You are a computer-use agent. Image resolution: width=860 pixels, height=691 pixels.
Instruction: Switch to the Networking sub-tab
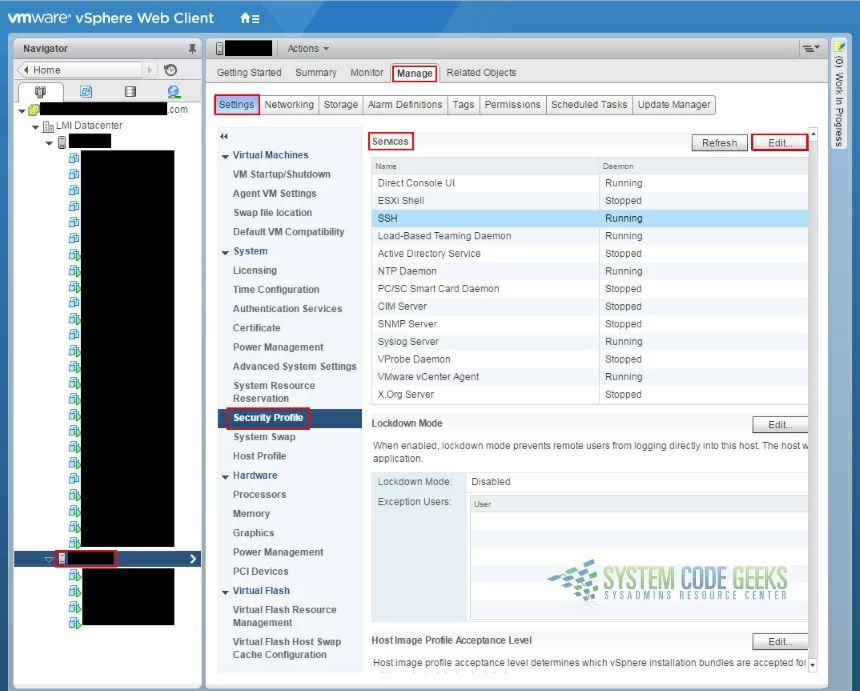tap(289, 104)
